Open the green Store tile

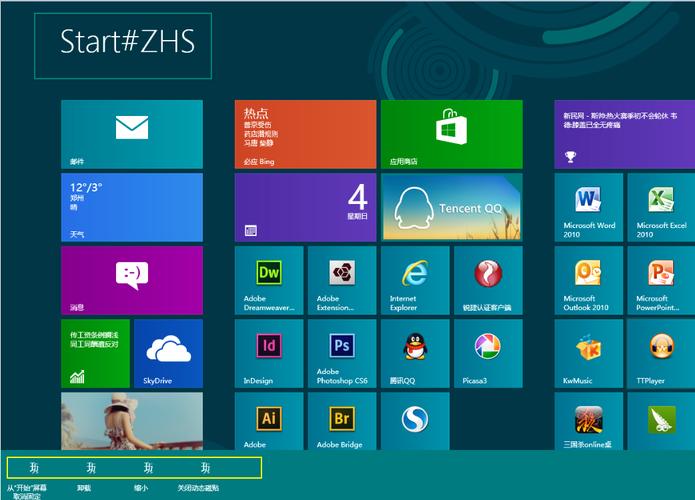click(x=452, y=134)
